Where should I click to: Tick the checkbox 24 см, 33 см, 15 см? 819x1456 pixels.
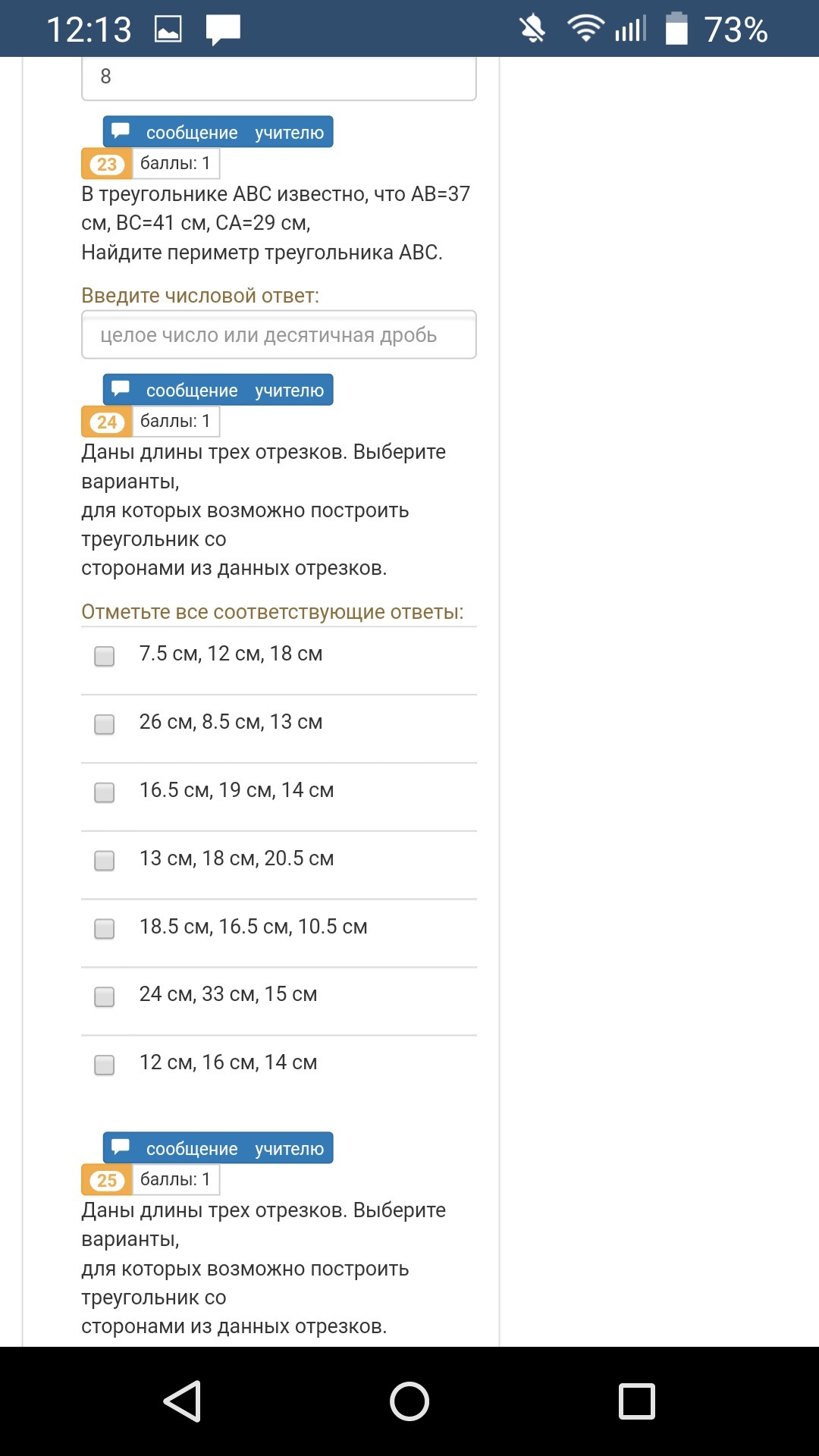coord(105,996)
